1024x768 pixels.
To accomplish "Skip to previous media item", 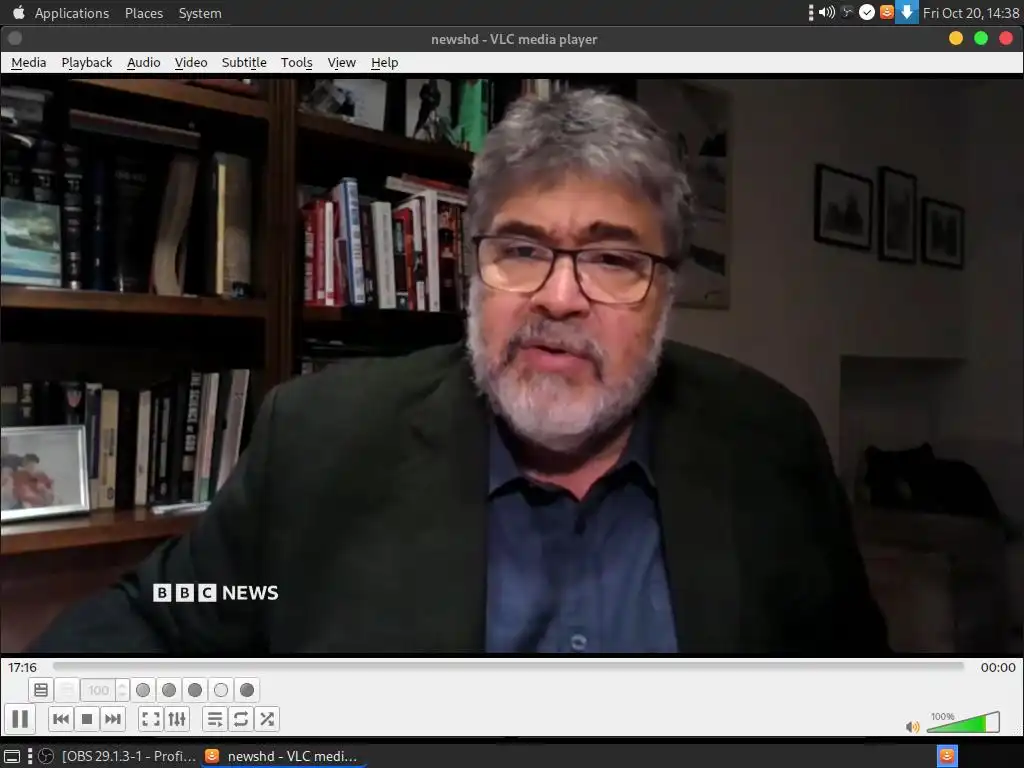I will point(61,719).
